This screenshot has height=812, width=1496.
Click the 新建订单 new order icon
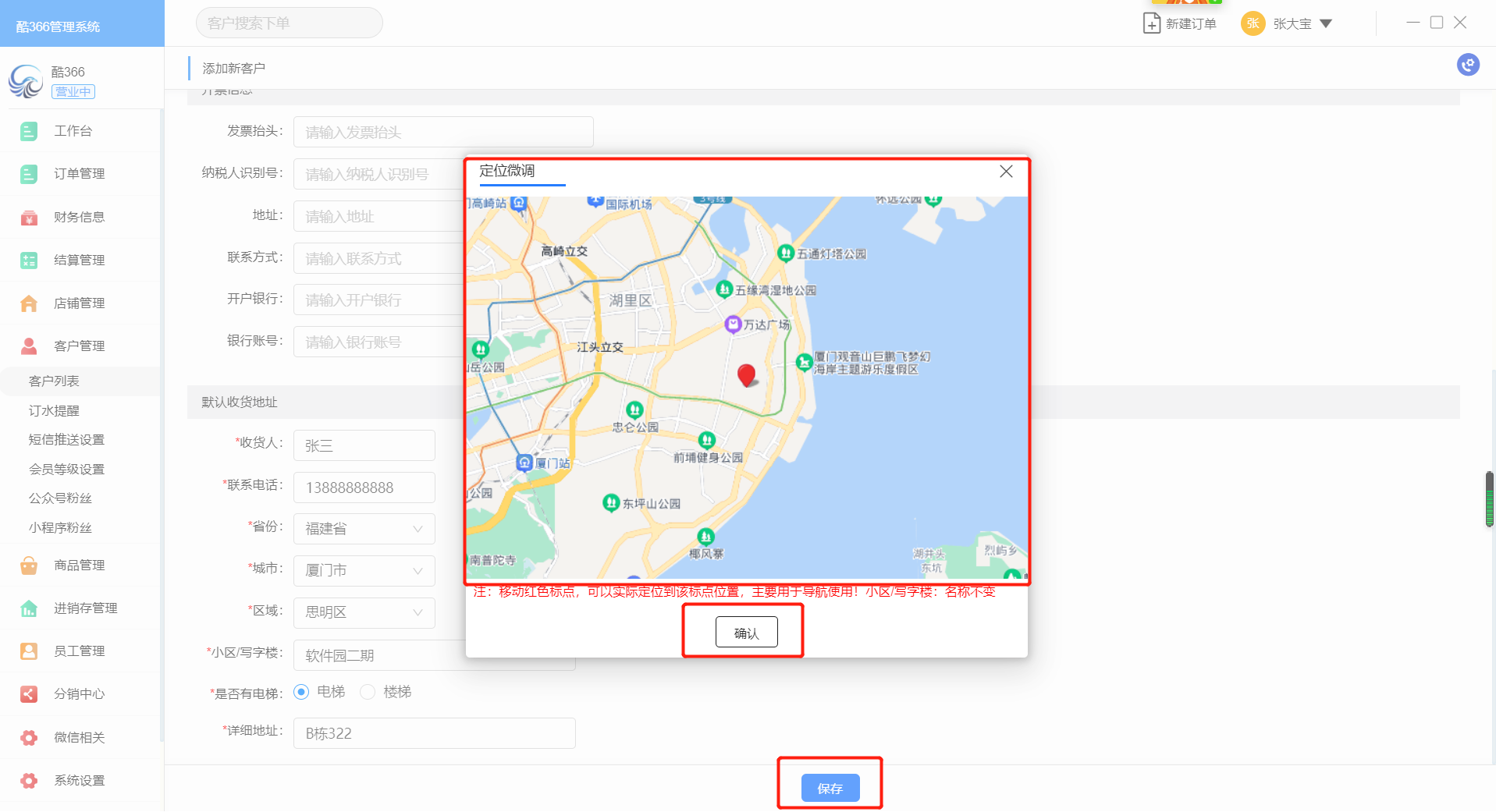tap(1151, 23)
